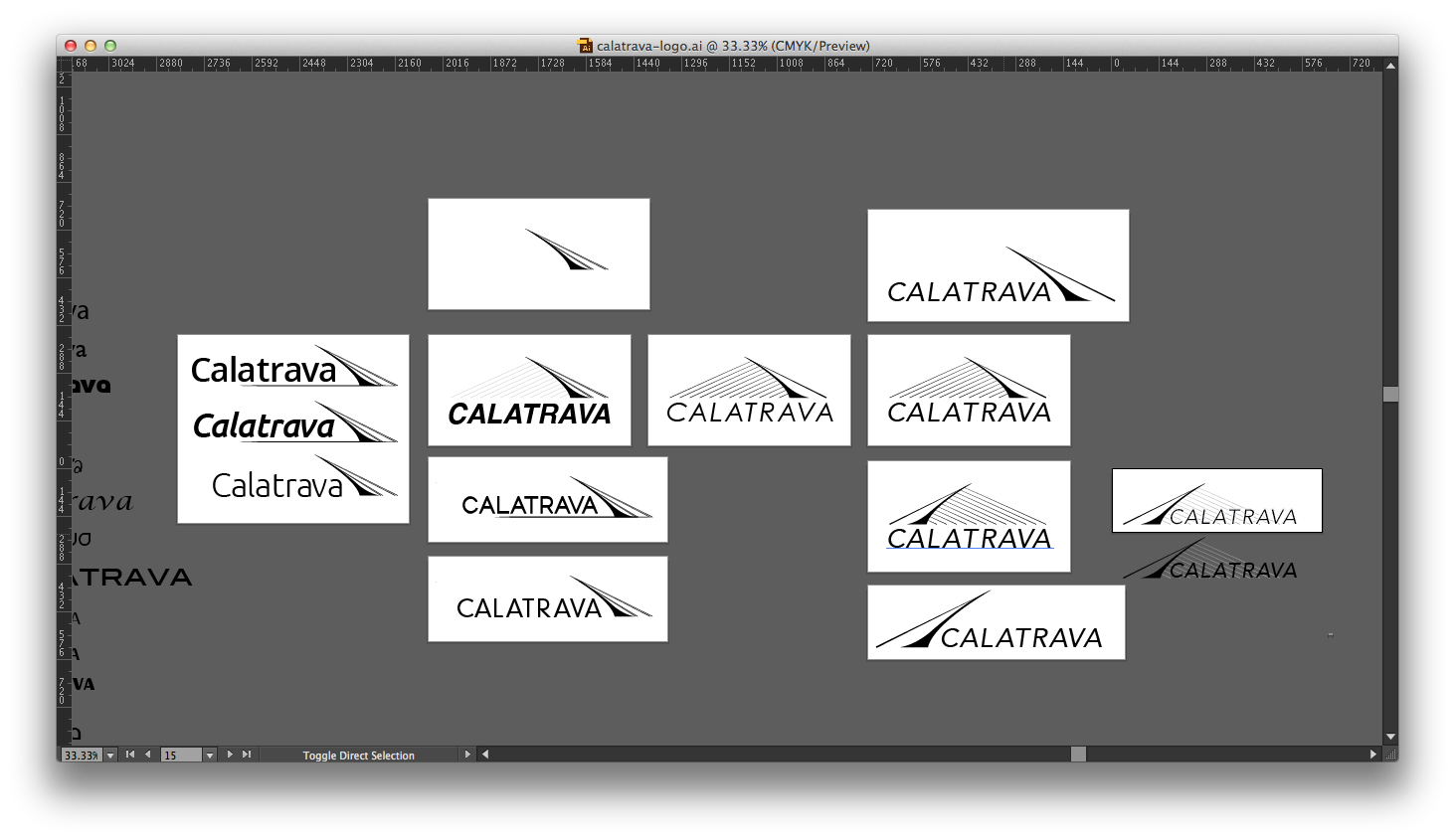Open the artboard number dropdown arrow
The height and width of the screenshot is (840, 1455).
coord(210,756)
